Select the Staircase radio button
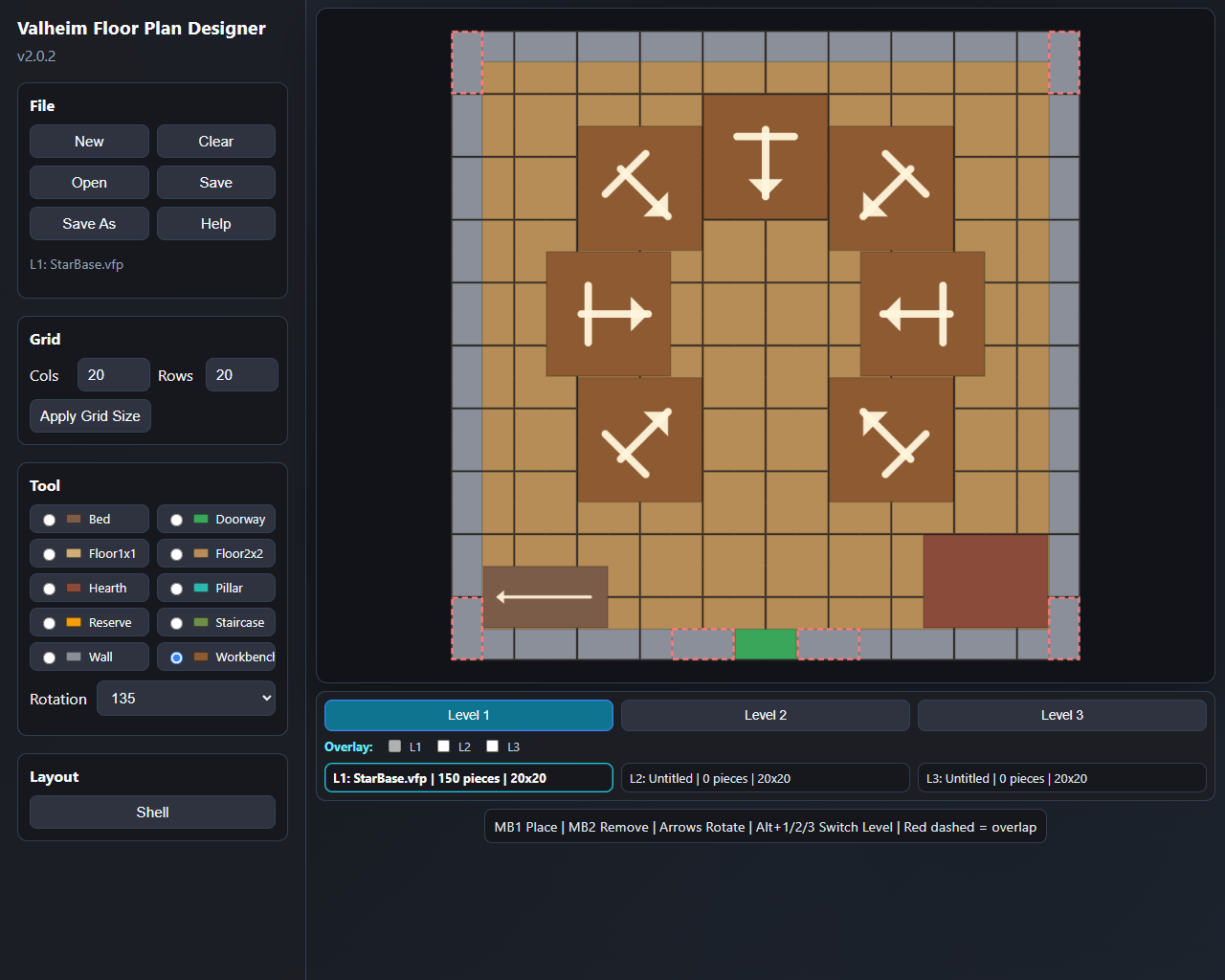1225x980 pixels. click(176, 623)
